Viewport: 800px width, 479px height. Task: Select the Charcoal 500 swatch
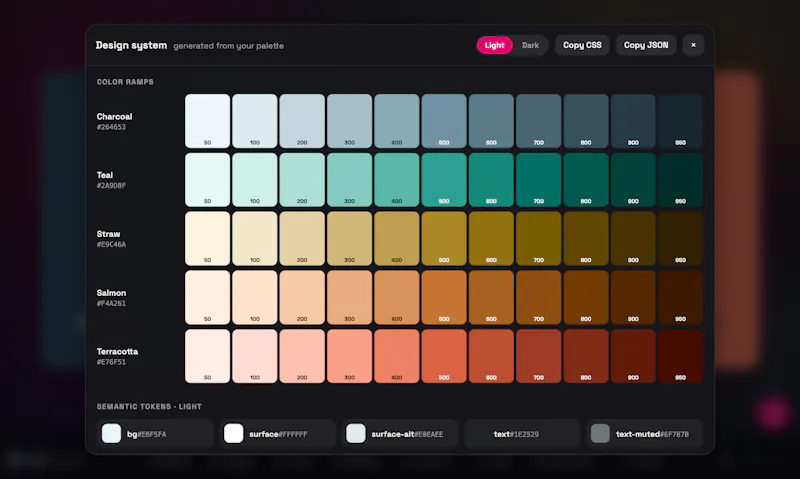point(444,121)
